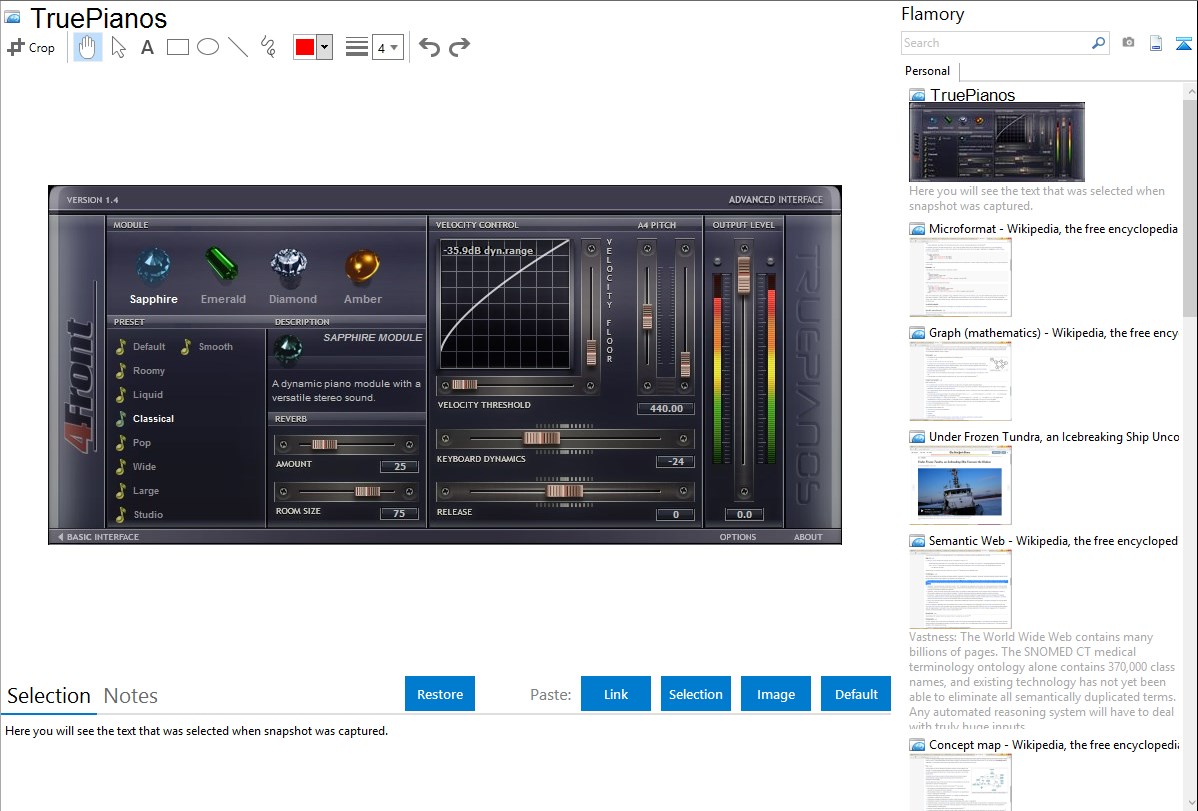Select the Amber module gem

point(361,267)
